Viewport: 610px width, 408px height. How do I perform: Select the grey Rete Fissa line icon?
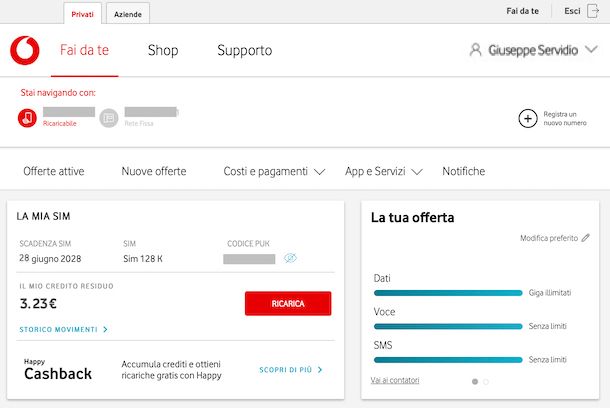click(x=109, y=118)
